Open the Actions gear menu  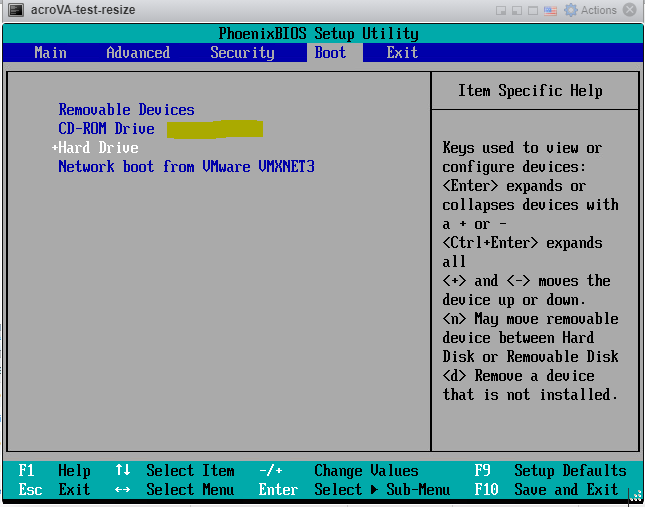pos(590,10)
